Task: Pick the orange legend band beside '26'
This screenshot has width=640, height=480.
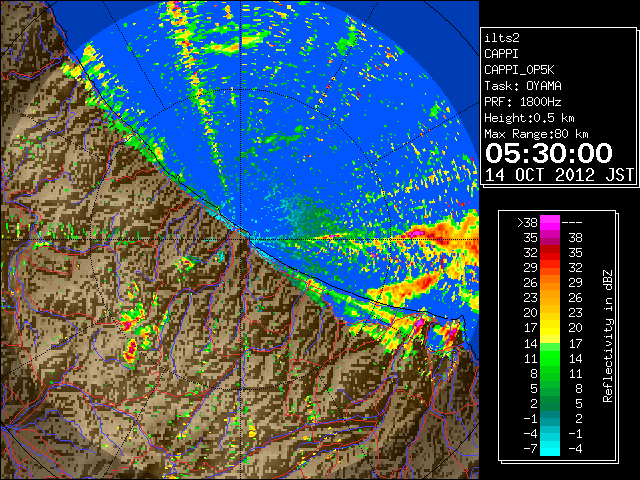Action: click(550, 283)
